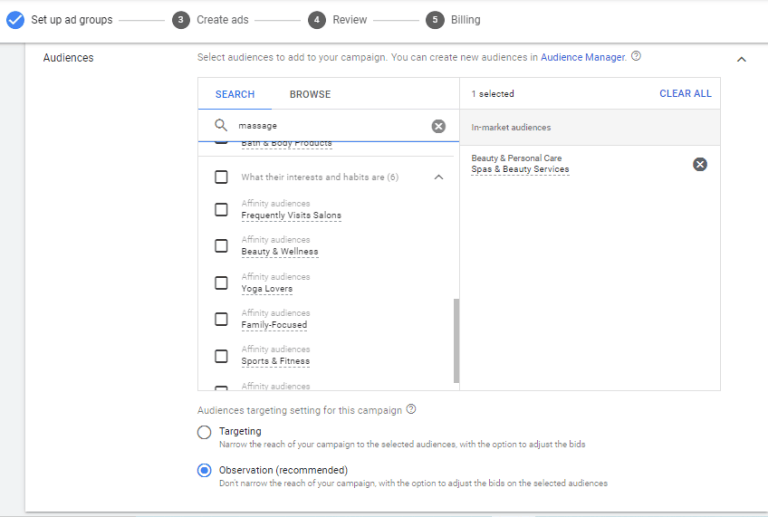
Task: Click the Billing step label
Action: (x=465, y=20)
